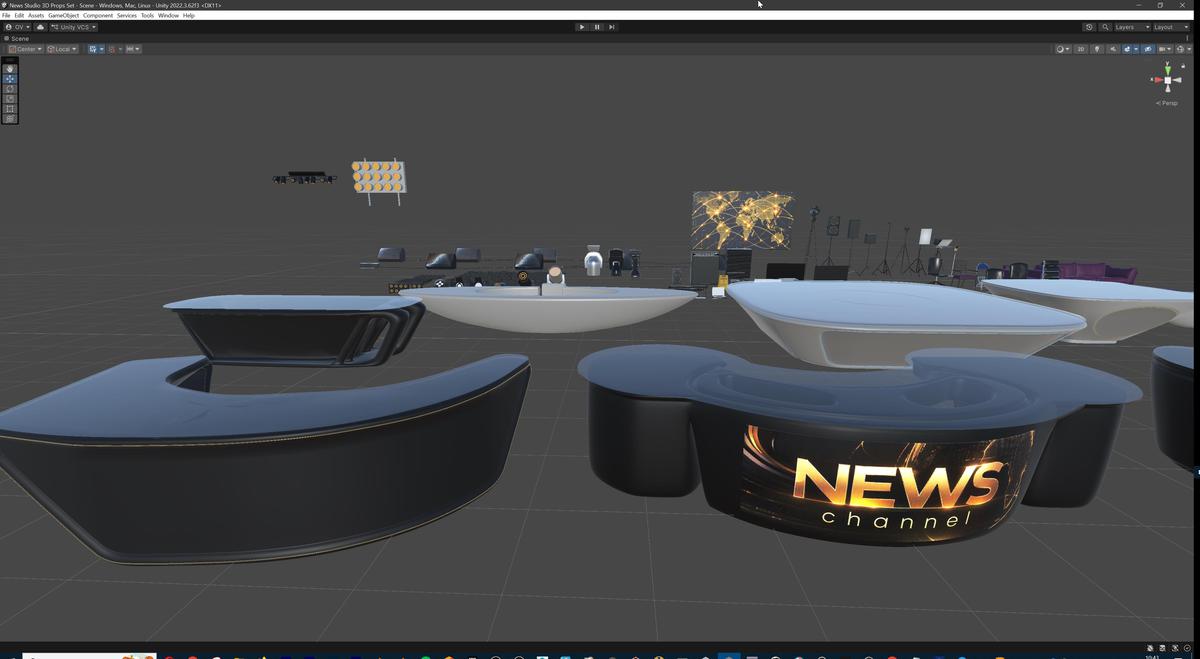Open the Component menu
Screen dimensions: 1200x659
click(x=98, y=15)
